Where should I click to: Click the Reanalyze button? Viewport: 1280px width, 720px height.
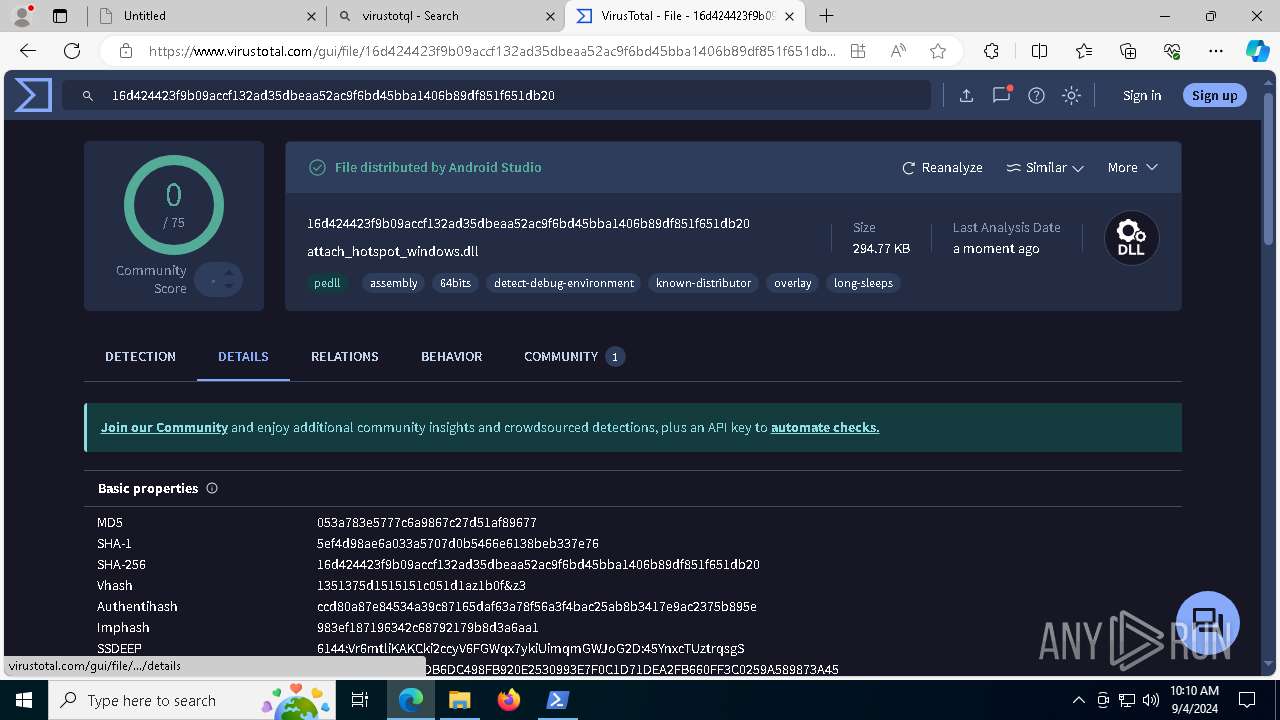942,167
